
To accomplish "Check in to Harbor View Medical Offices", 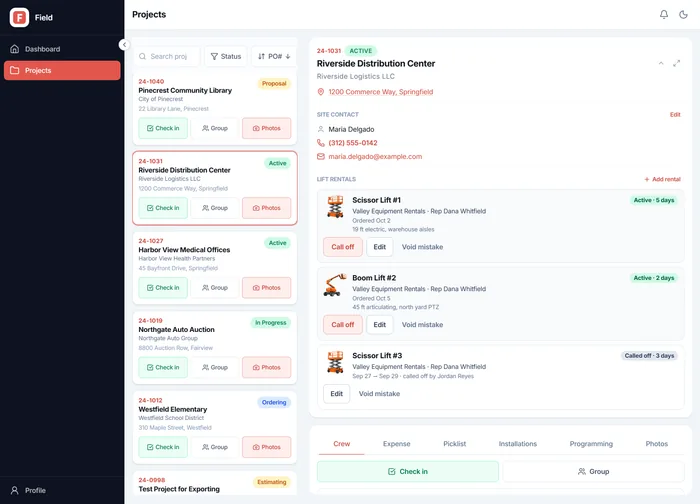I will [163, 288].
